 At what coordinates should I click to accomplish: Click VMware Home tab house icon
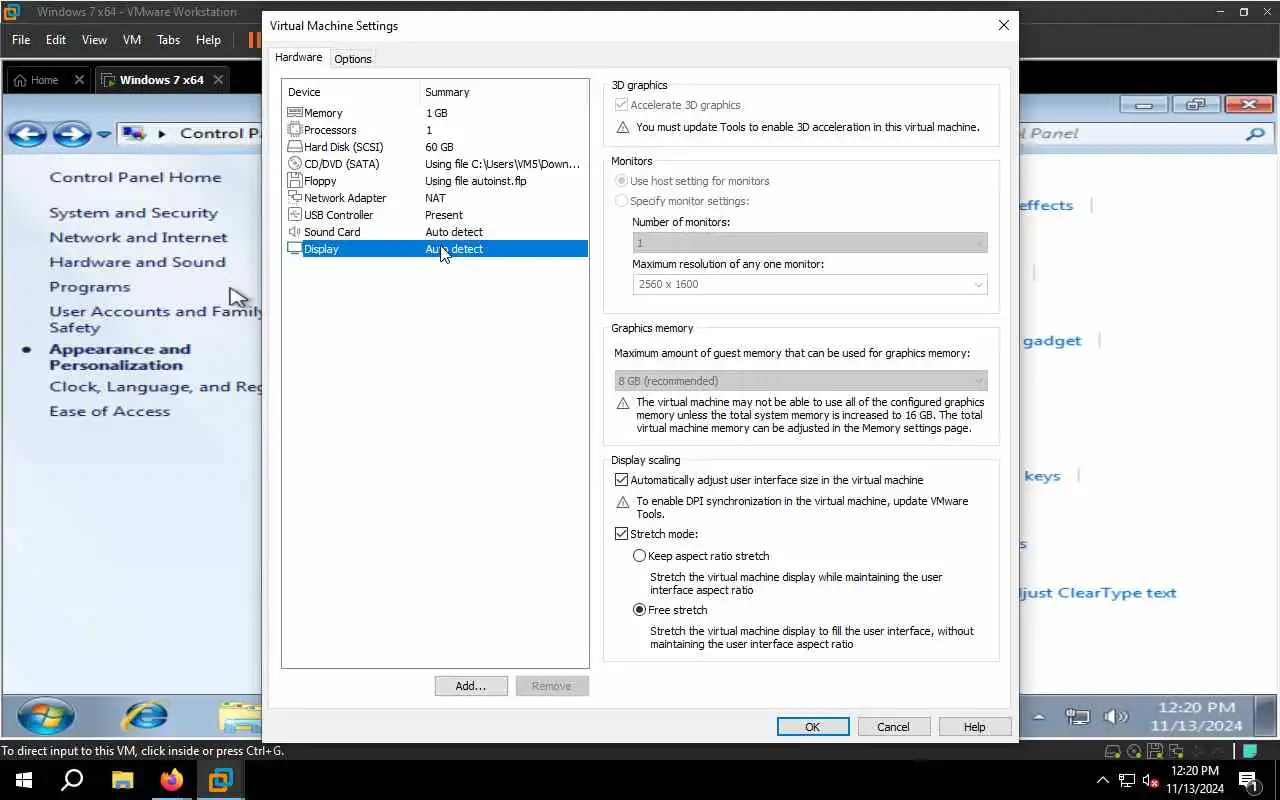pos(20,80)
